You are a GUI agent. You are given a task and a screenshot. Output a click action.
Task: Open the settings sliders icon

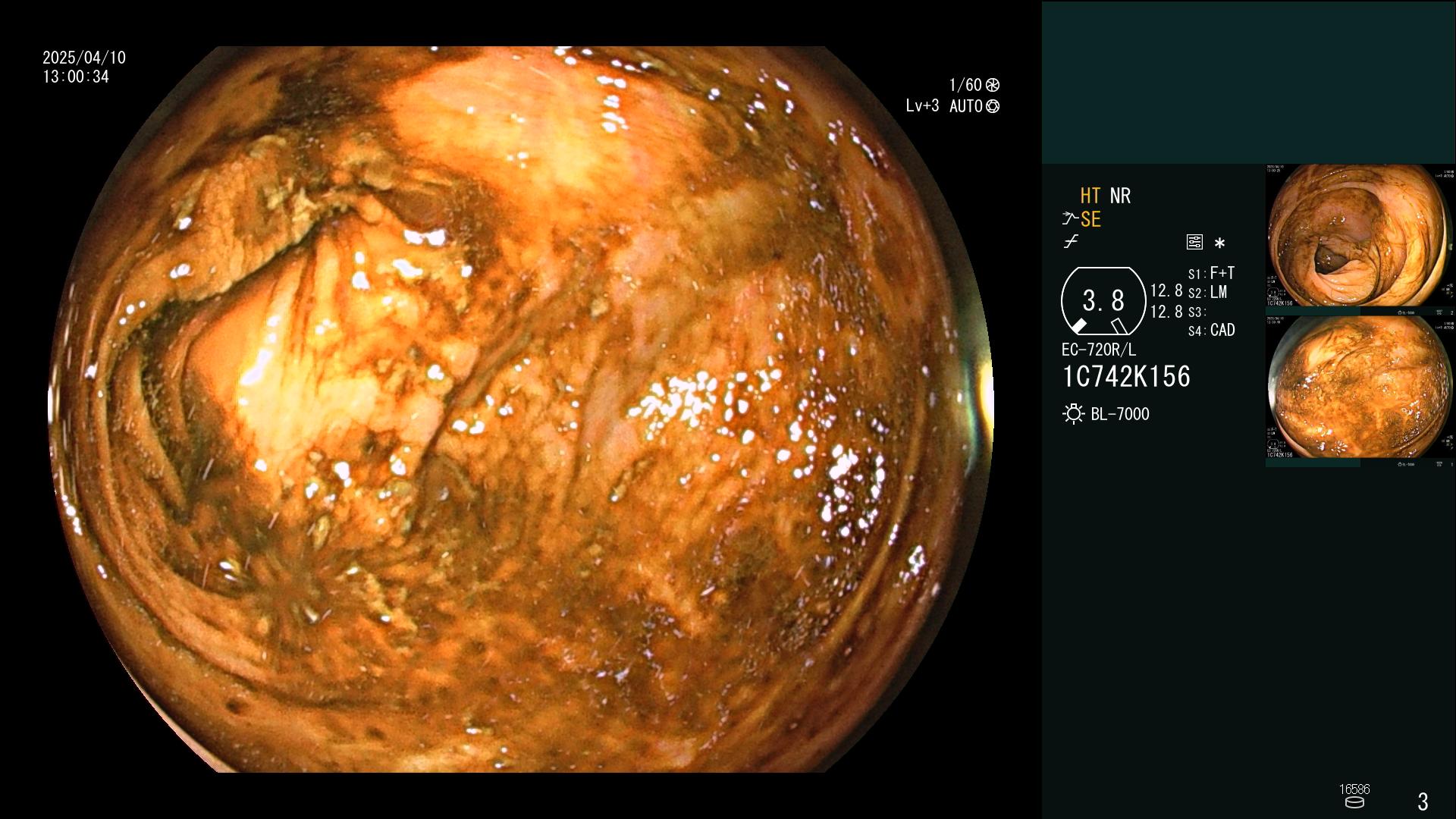[x=1194, y=242]
